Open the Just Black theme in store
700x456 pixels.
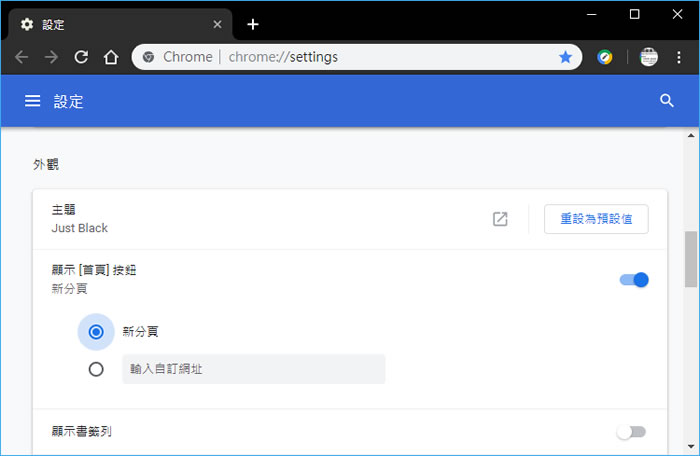500,219
